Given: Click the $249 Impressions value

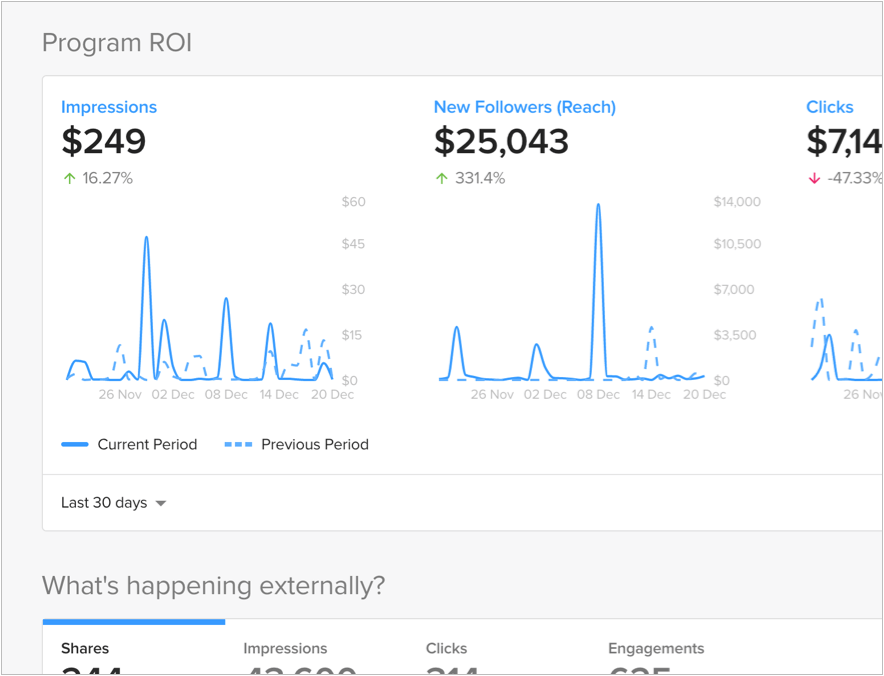Looking at the screenshot, I should (x=104, y=142).
